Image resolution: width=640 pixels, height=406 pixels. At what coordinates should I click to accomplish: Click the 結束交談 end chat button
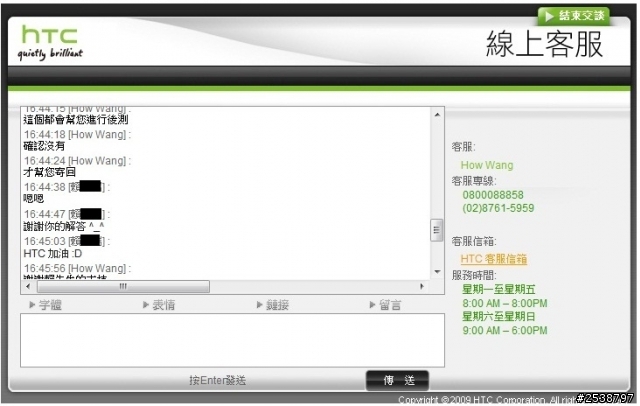(573, 16)
